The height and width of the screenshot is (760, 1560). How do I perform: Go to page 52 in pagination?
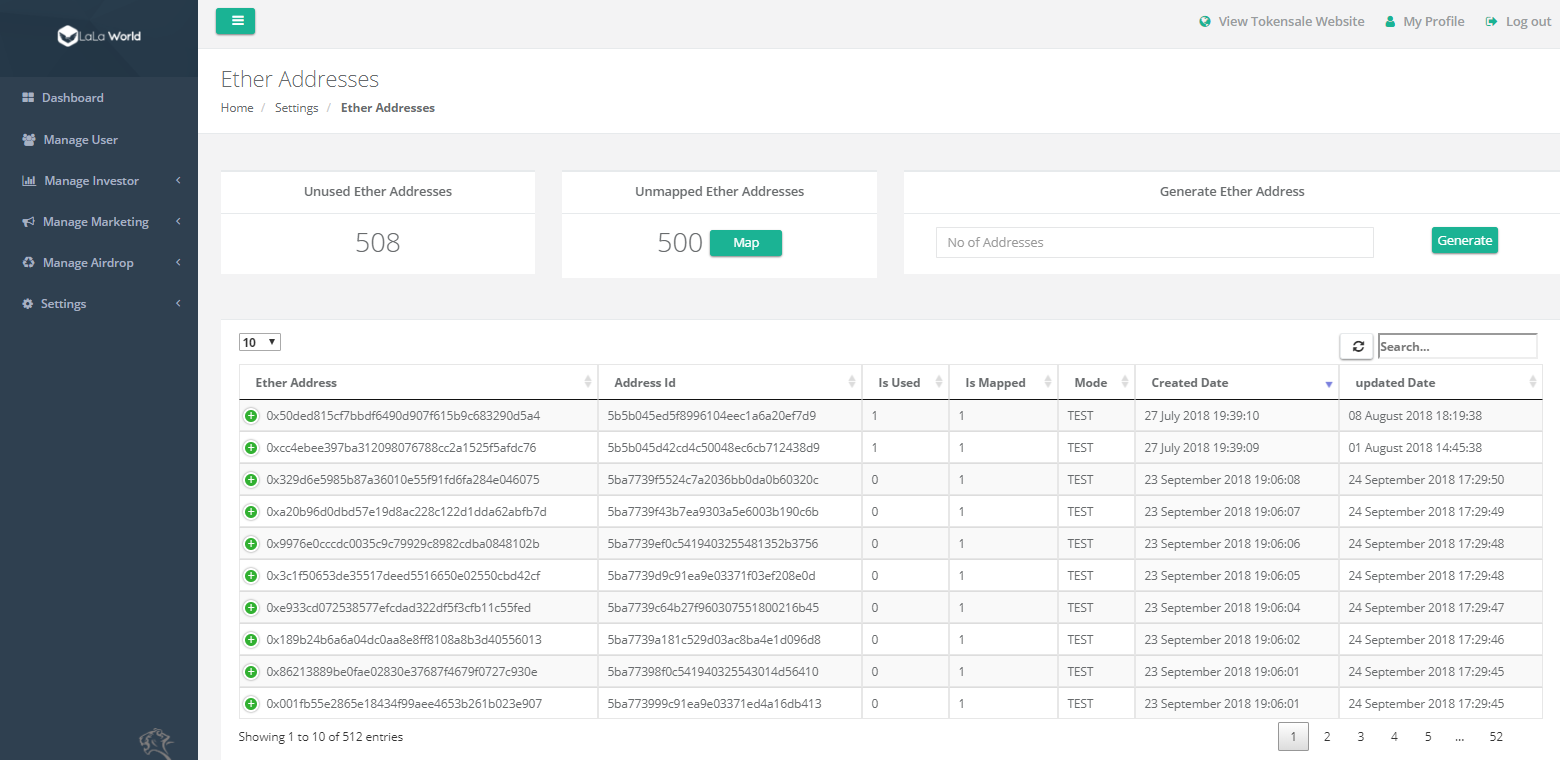click(x=1495, y=736)
